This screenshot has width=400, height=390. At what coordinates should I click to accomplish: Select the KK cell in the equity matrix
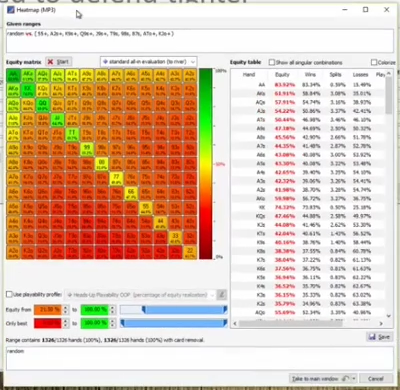28,90
